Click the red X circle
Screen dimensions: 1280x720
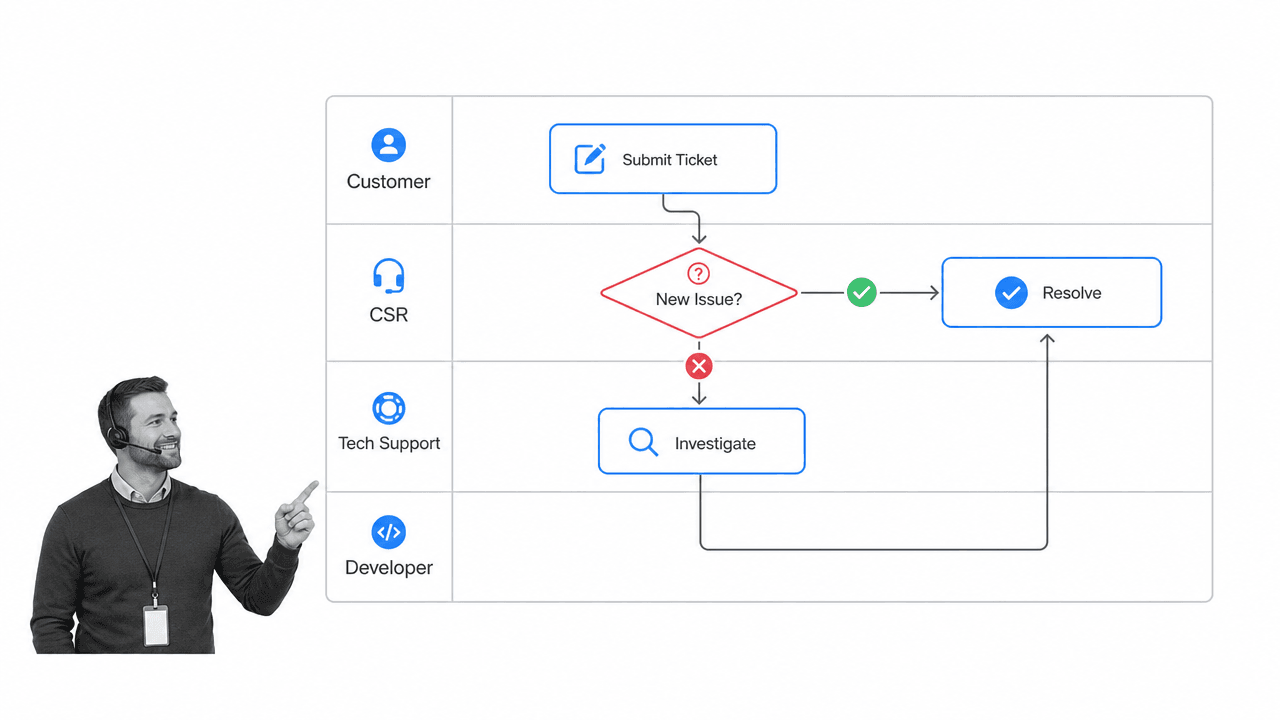[699, 366]
